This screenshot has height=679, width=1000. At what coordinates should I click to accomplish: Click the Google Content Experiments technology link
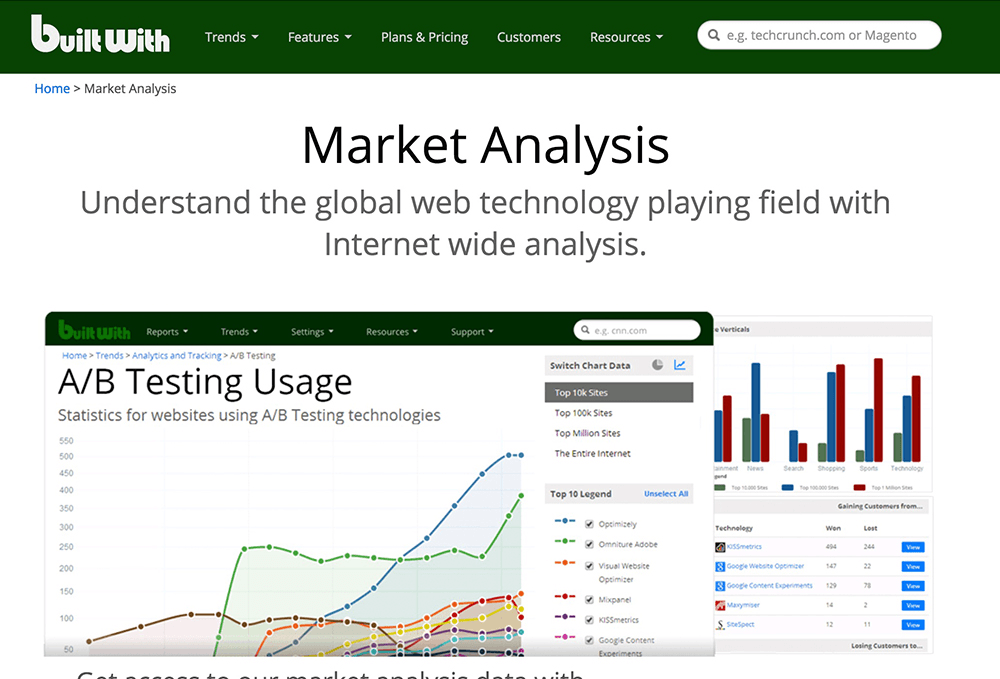[770, 586]
